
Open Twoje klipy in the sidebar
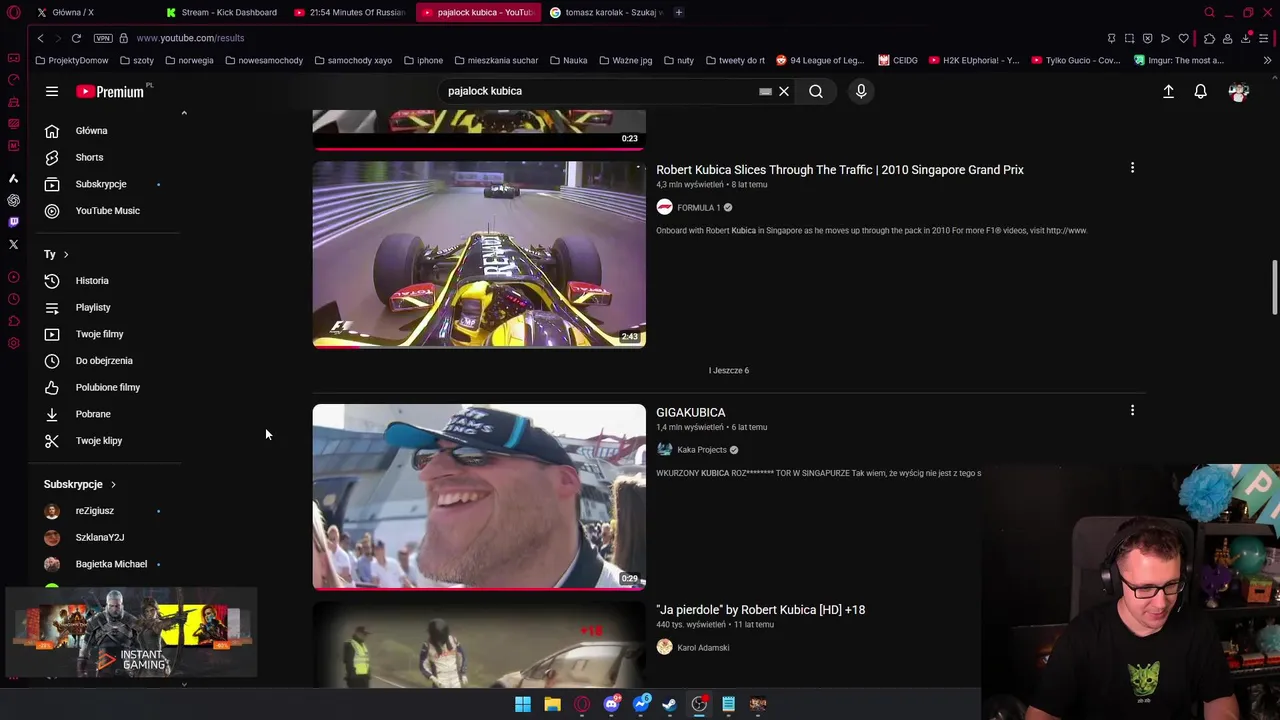point(106,441)
